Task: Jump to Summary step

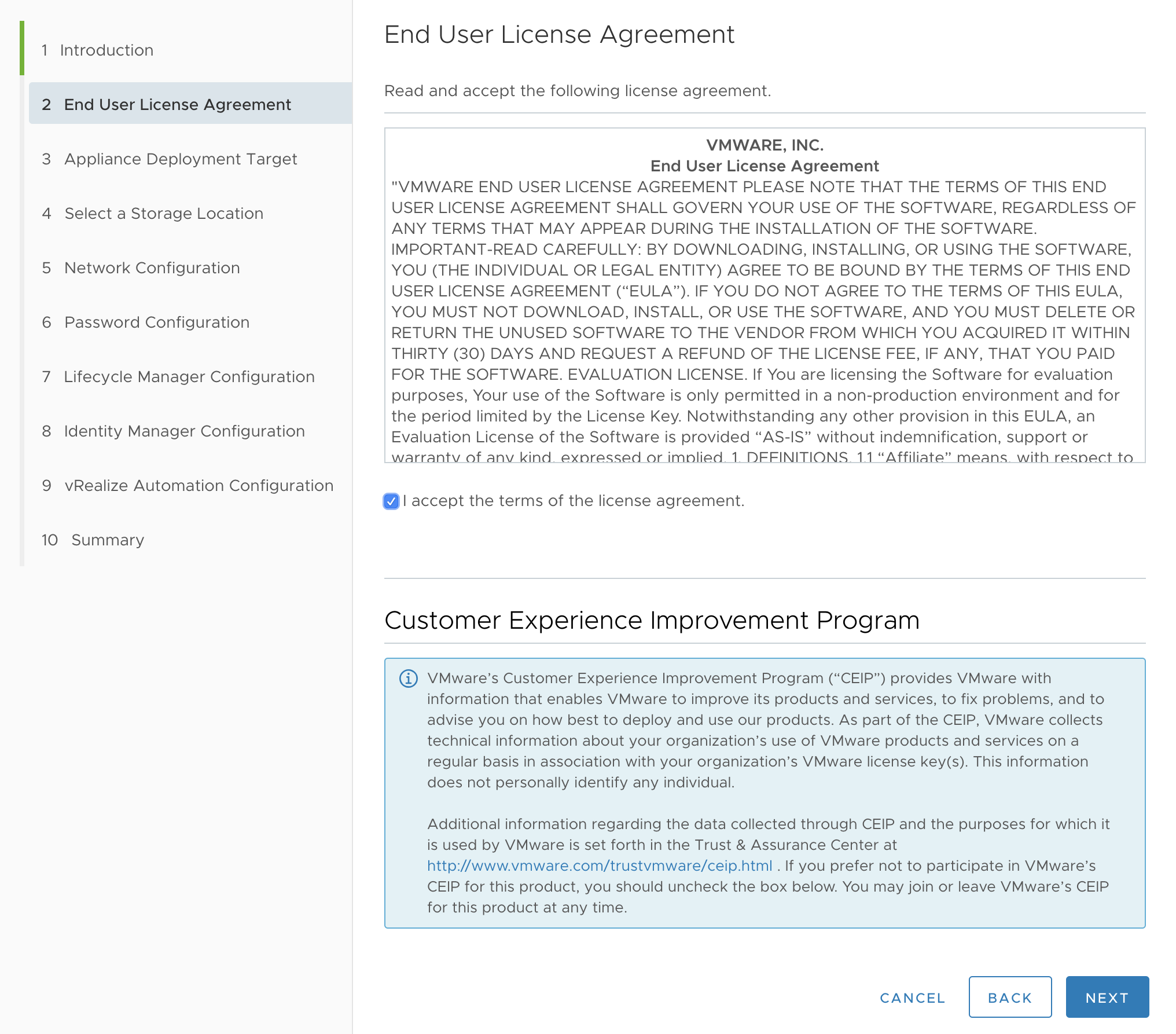Action: tap(108, 540)
